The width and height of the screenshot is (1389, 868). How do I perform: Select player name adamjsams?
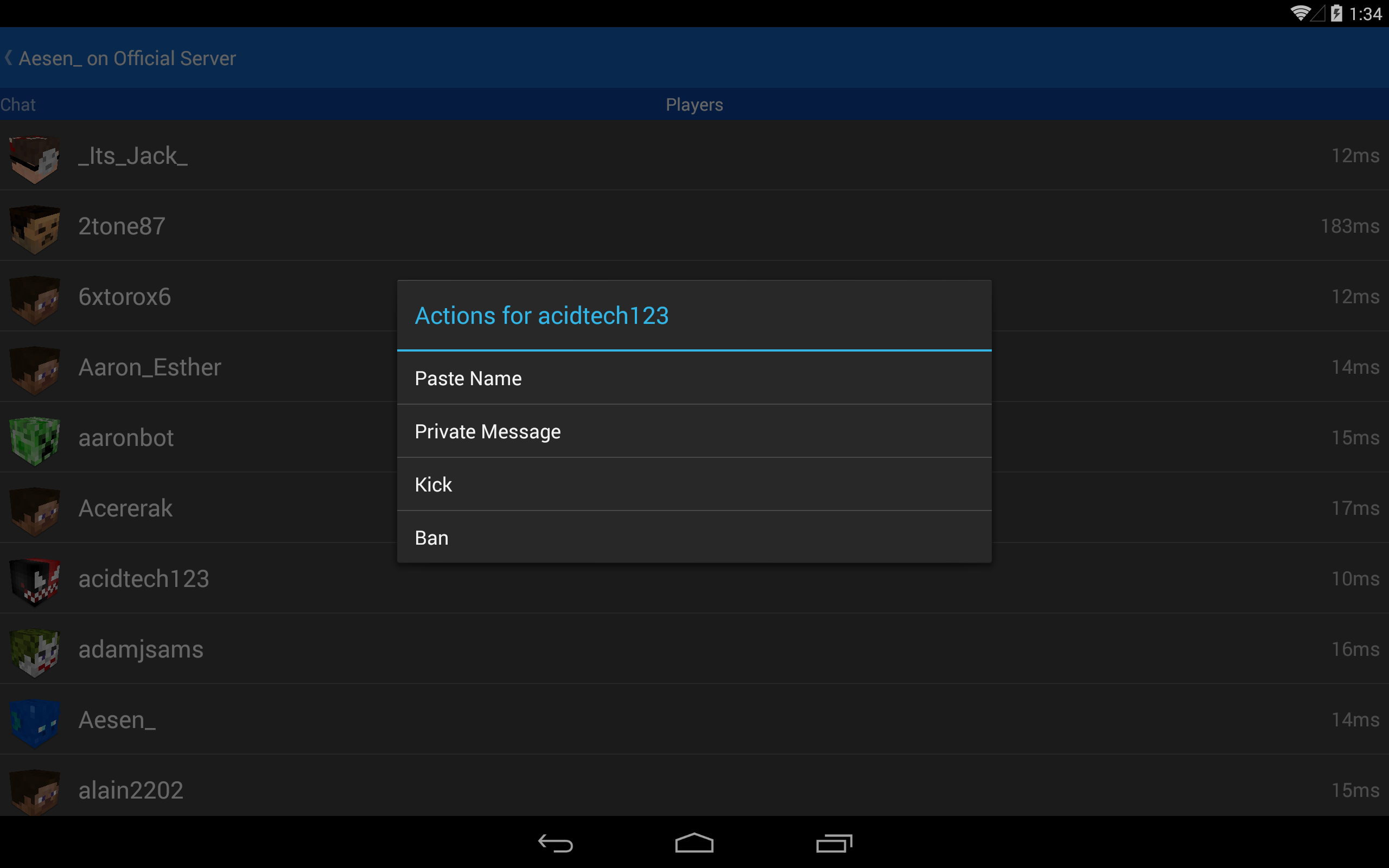click(x=141, y=649)
